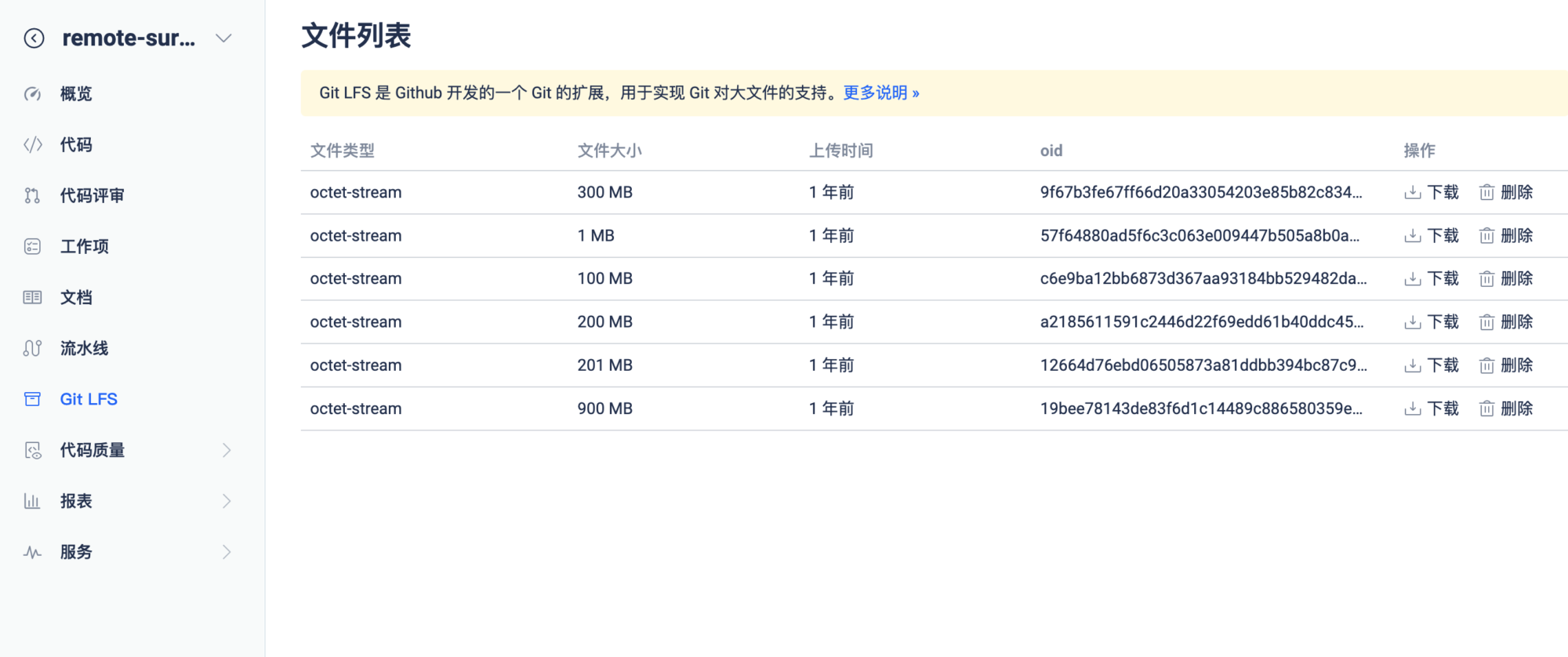
Task: Open the 更多说明 link
Action: [881, 93]
